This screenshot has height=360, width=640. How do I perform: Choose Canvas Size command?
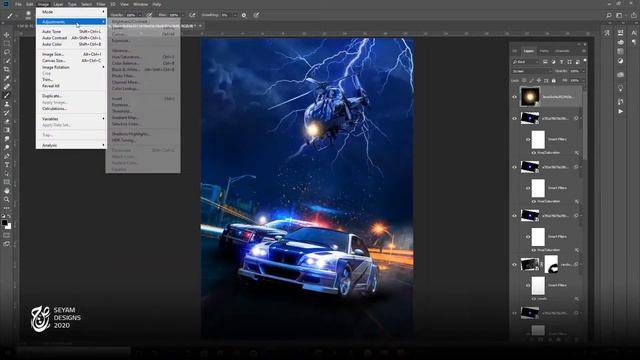pyautogui.click(x=71, y=60)
